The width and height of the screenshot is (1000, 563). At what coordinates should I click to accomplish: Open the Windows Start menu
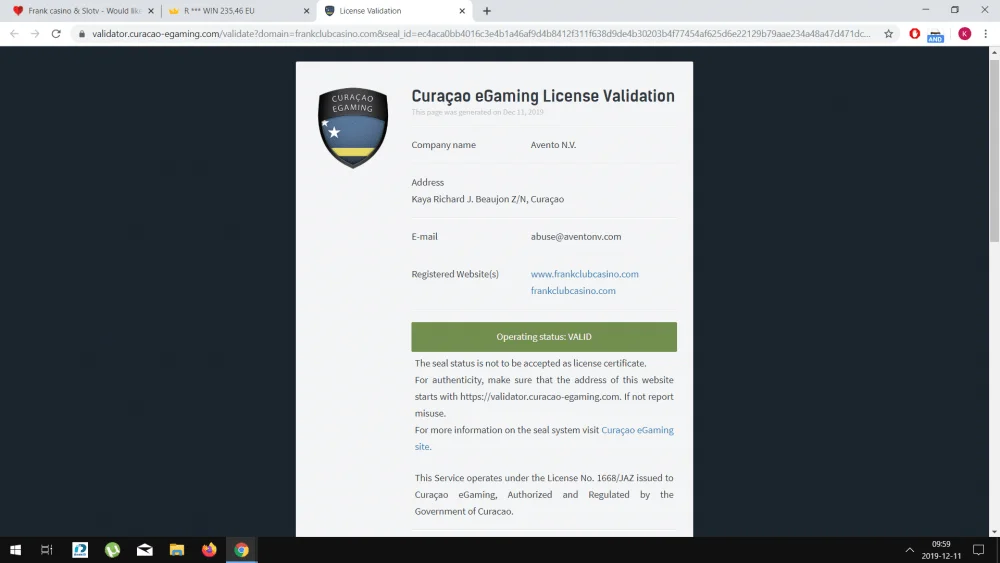tap(15, 550)
